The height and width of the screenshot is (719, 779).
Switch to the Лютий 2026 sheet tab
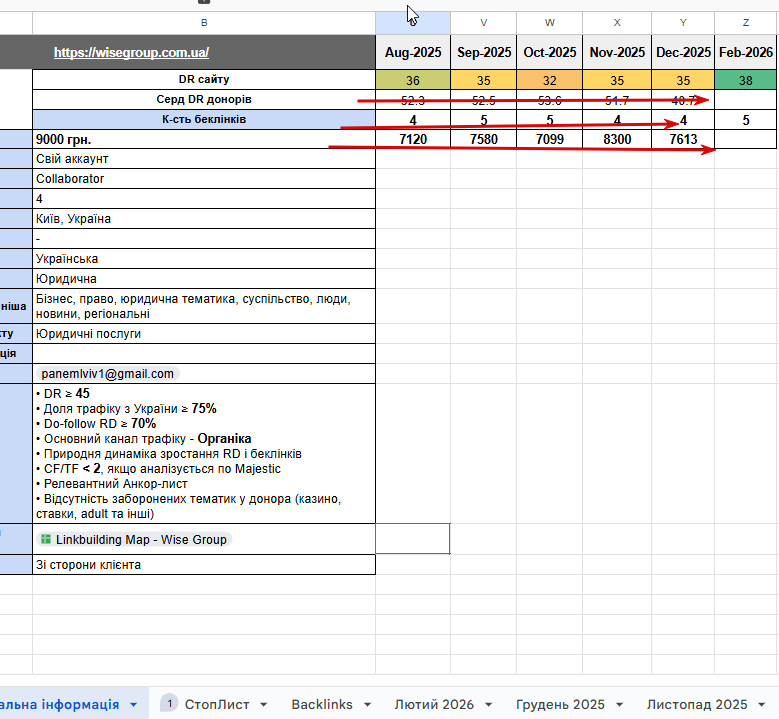(x=434, y=704)
